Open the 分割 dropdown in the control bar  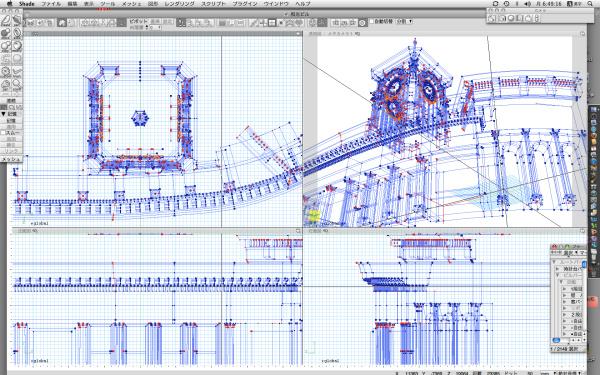404,21
